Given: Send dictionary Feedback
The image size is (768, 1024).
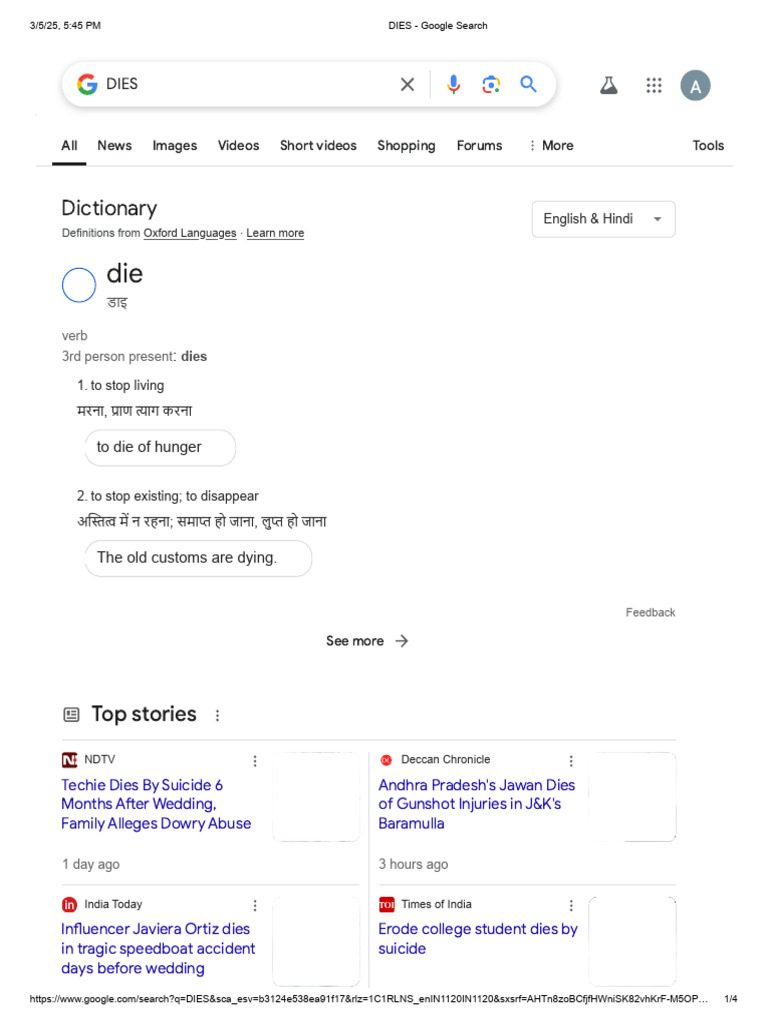Looking at the screenshot, I should point(650,612).
